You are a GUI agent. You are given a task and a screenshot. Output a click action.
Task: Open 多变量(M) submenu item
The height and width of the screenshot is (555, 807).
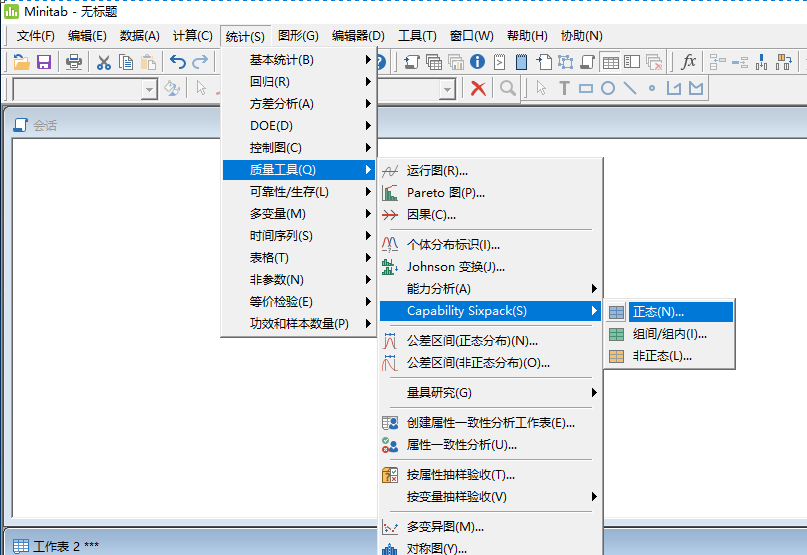(299, 214)
